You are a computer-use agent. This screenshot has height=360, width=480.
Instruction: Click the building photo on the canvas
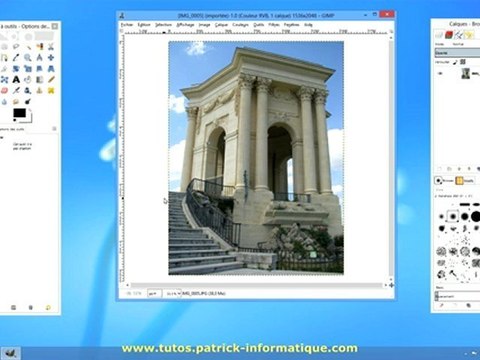[256, 158]
